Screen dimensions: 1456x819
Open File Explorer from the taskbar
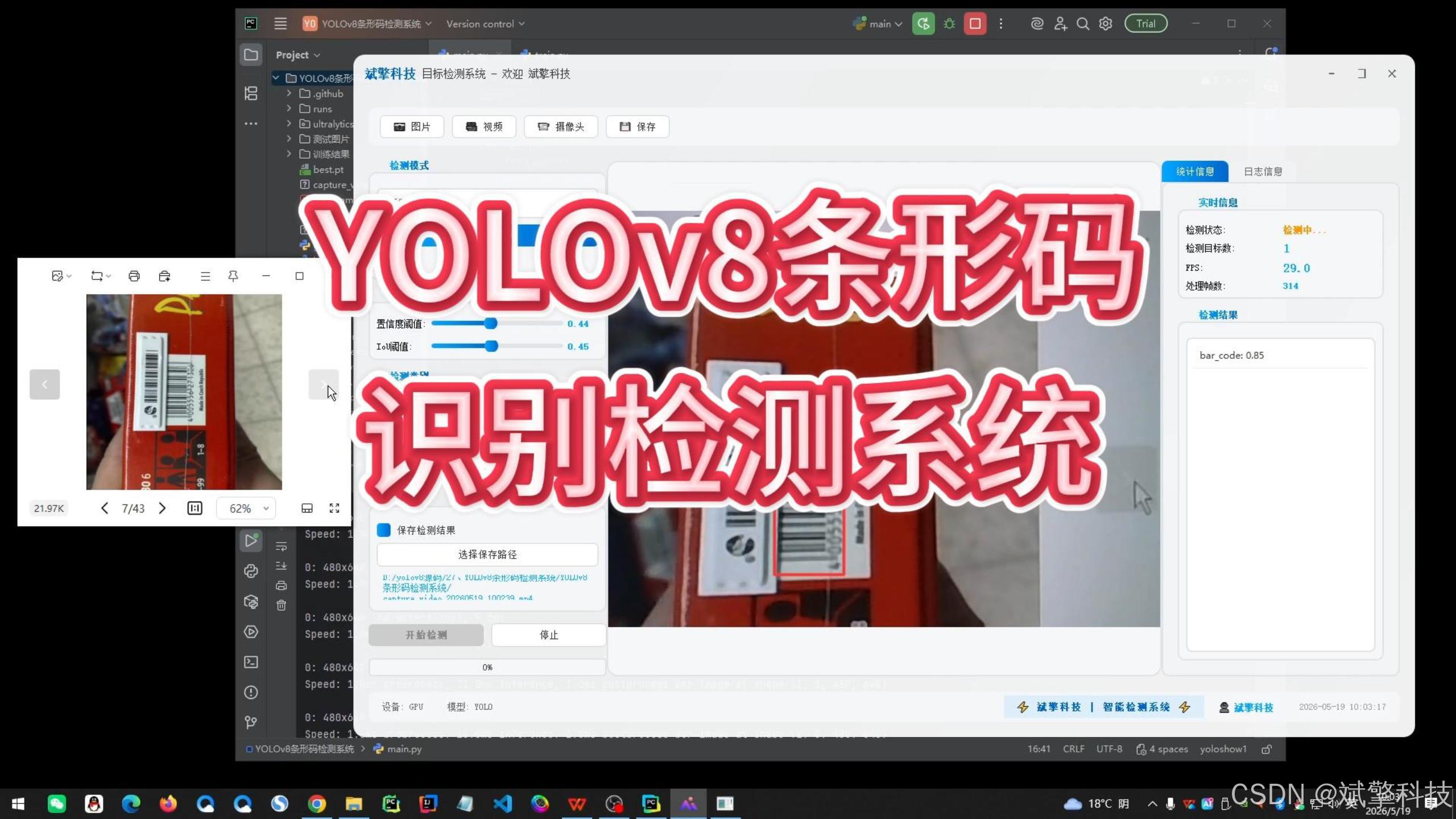(354, 804)
